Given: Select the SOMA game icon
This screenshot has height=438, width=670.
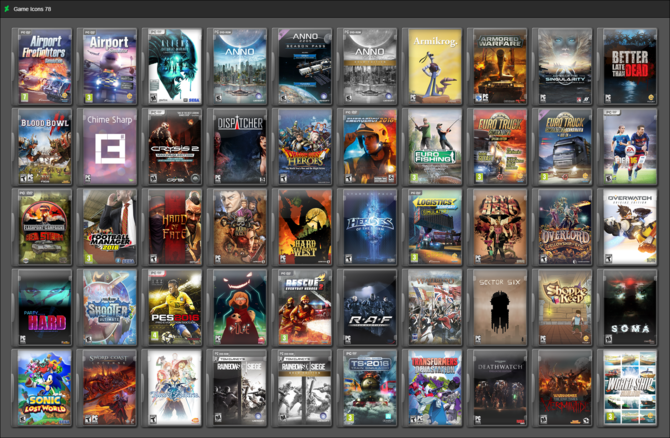Looking at the screenshot, I should [627, 307].
